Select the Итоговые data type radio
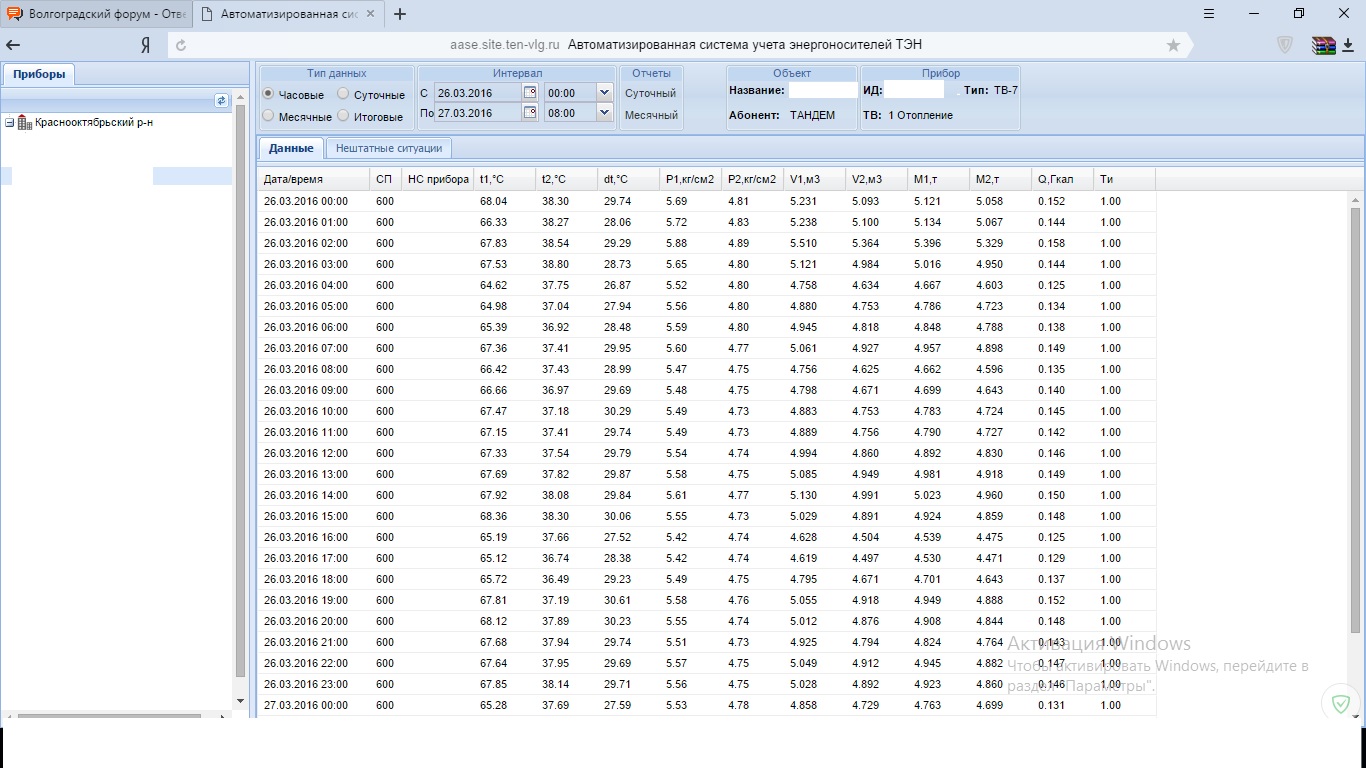Image resolution: width=1366 pixels, height=768 pixels. (x=343, y=116)
